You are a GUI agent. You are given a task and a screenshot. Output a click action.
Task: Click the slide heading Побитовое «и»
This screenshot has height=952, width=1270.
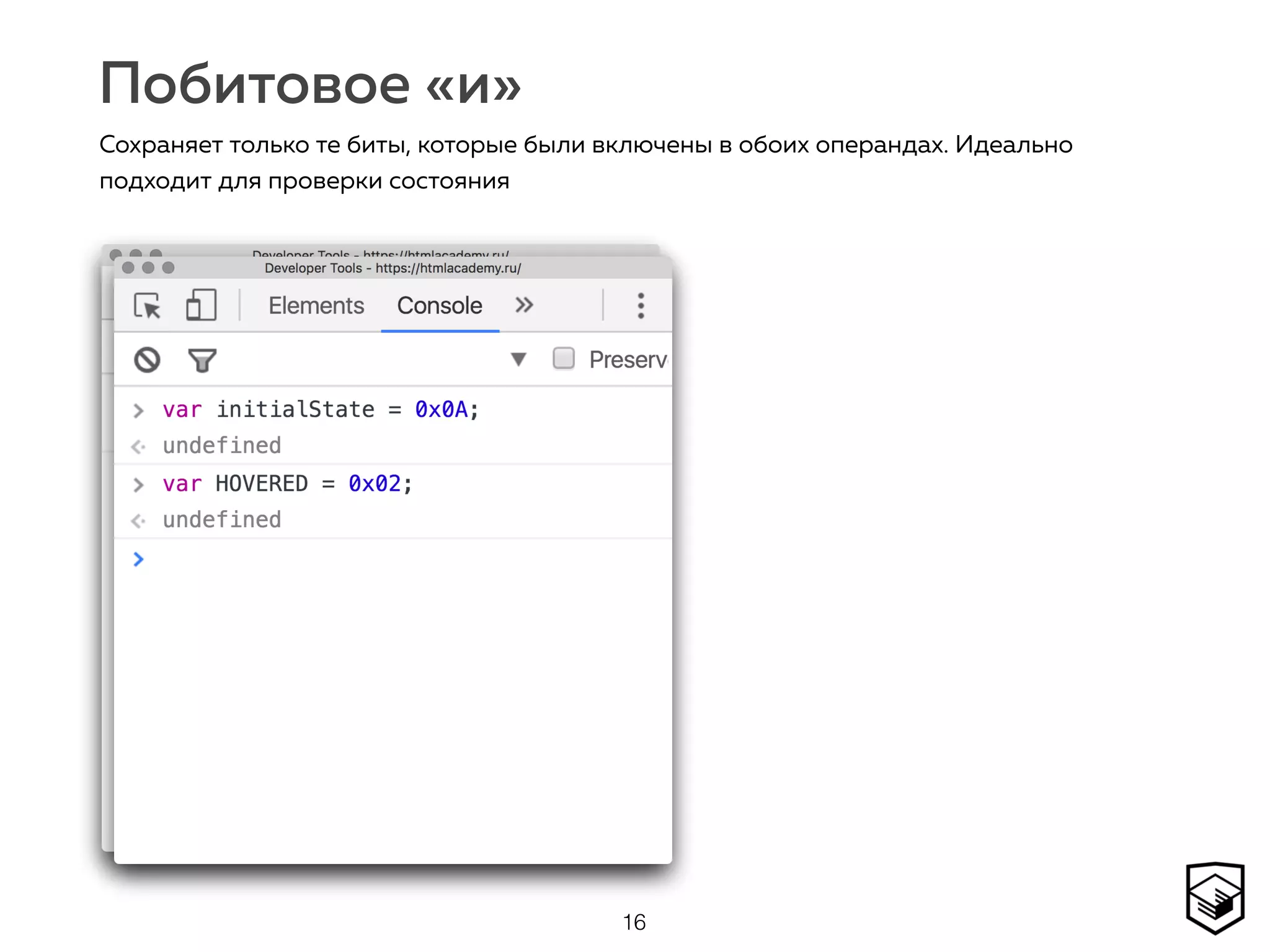coord(311,84)
